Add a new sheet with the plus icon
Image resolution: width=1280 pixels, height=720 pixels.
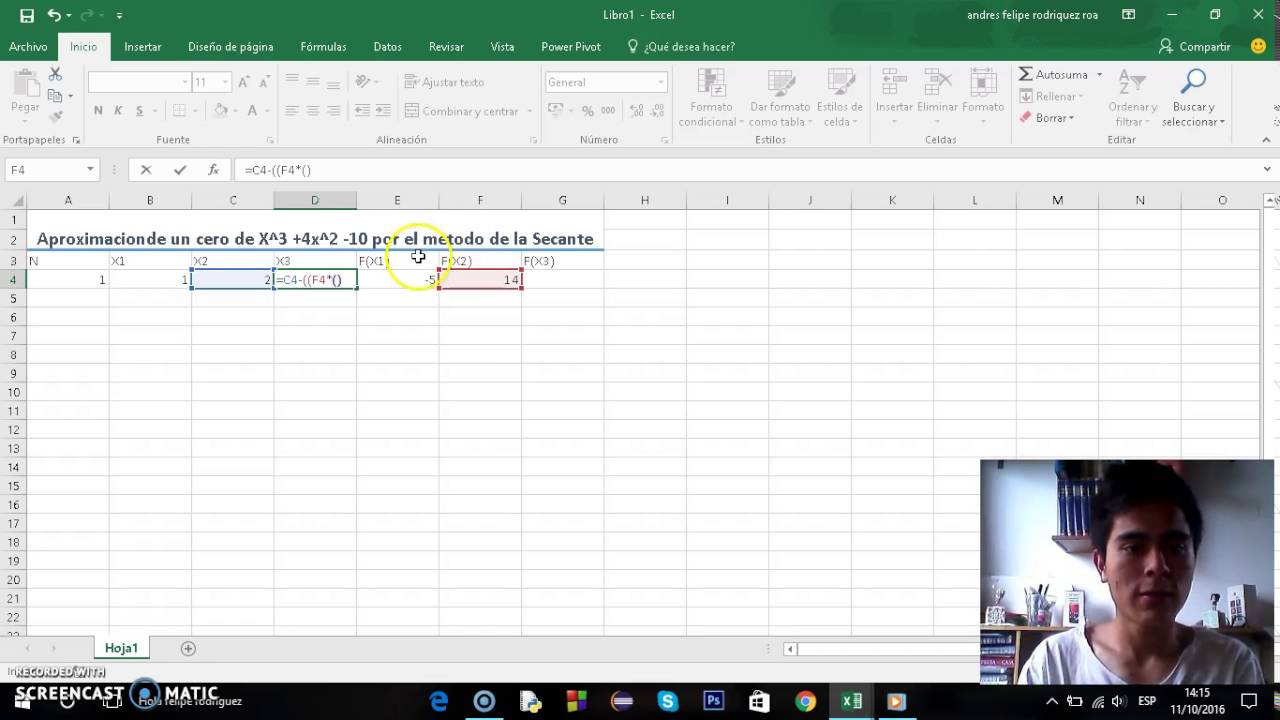[x=188, y=648]
